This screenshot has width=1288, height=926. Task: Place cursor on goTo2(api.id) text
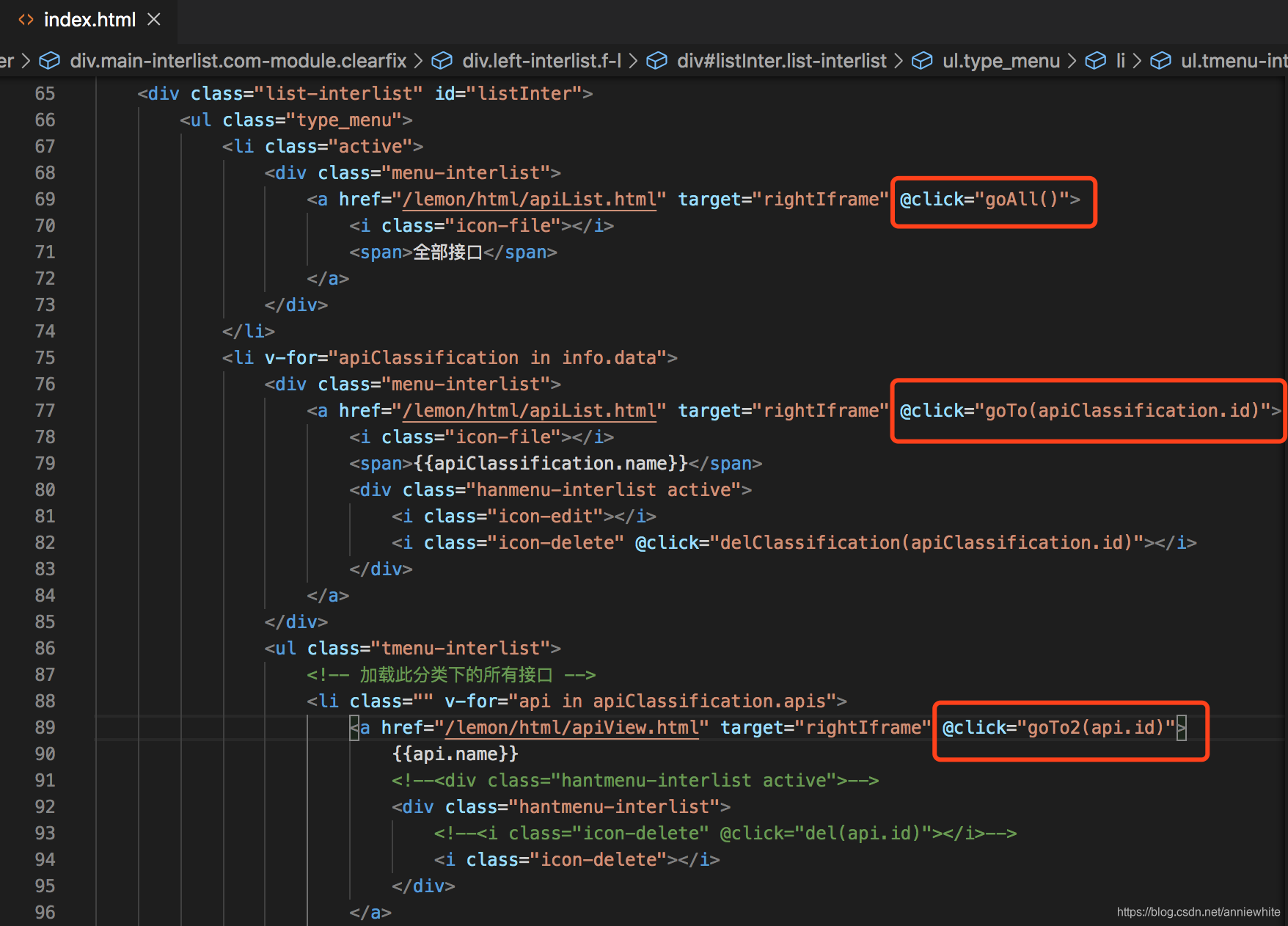click(x=1096, y=727)
